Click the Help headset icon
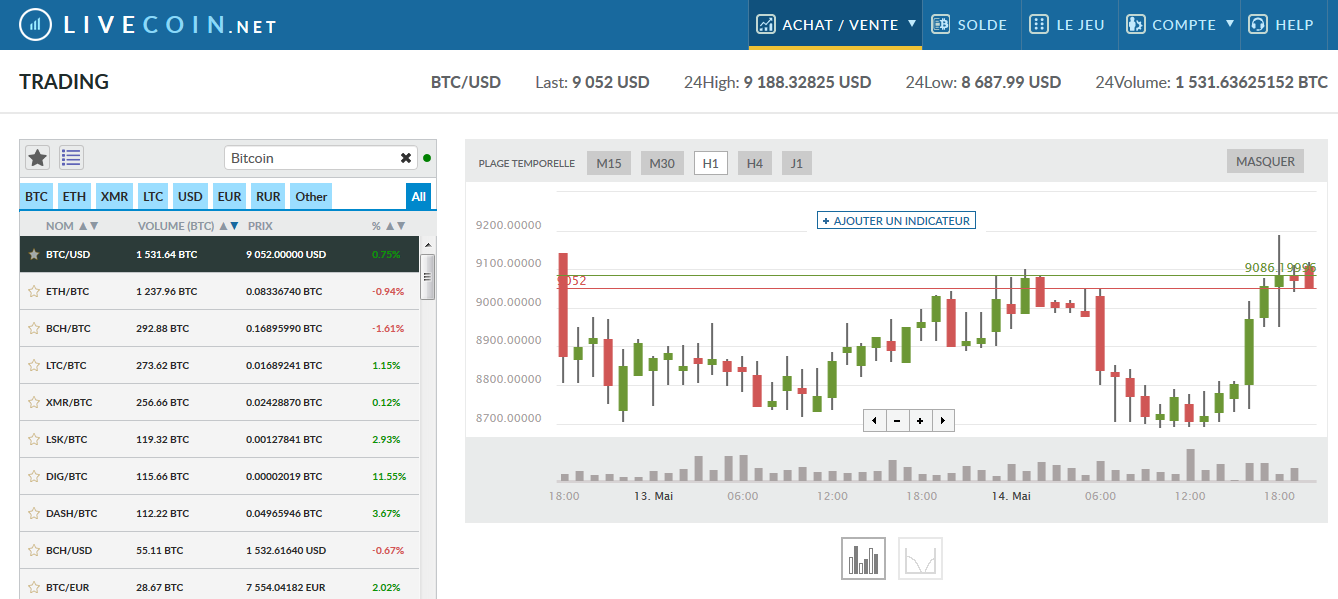The image size is (1338, 599). (1259, 24)
